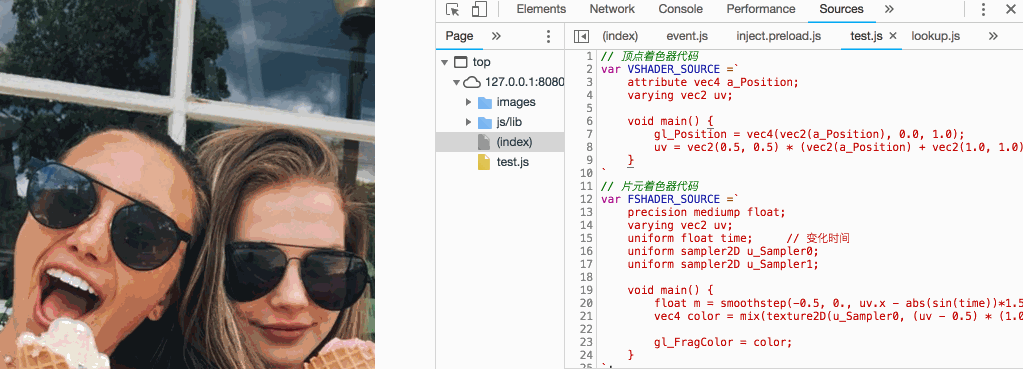Click line number 20 to set breakpoint
Viewport: 1023px width, 369px height.
click(586, 303)
